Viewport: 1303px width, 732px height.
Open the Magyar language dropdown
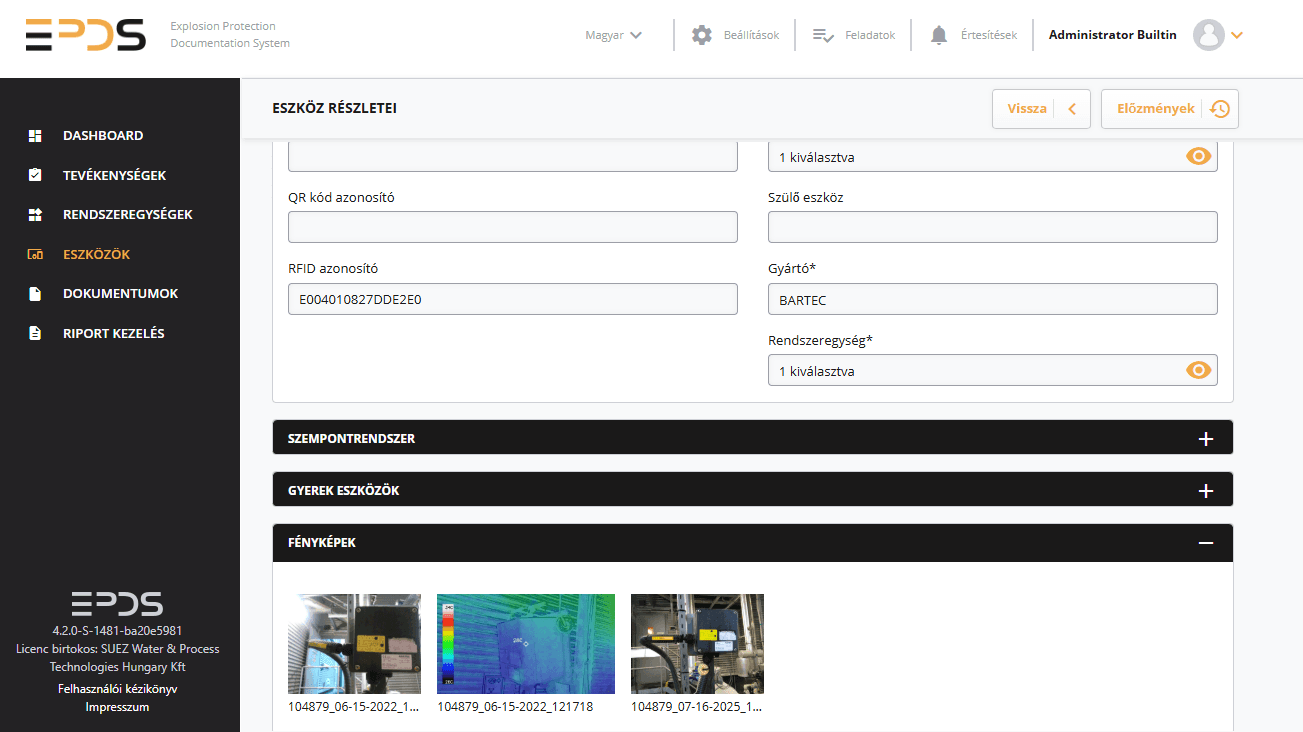pos(614,35)
